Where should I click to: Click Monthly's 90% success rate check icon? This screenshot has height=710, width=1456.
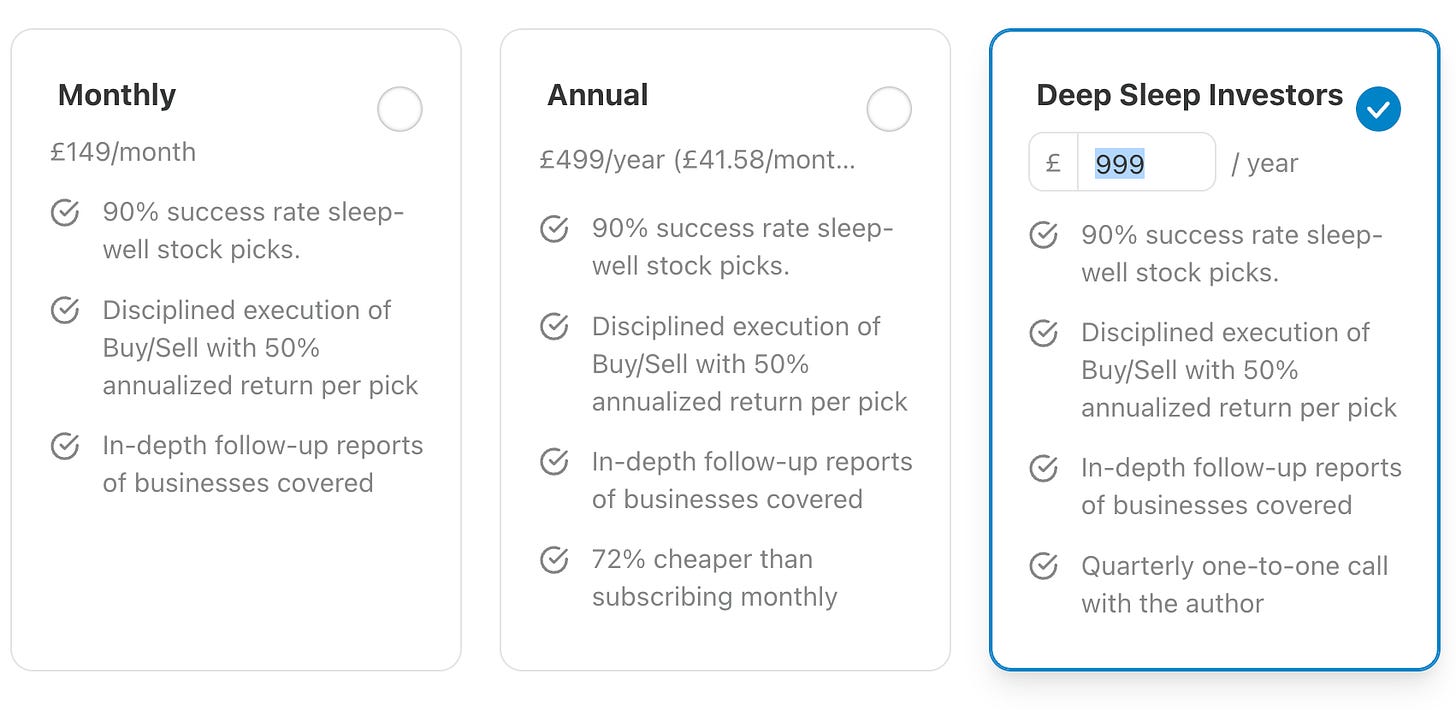click(65, 213)
